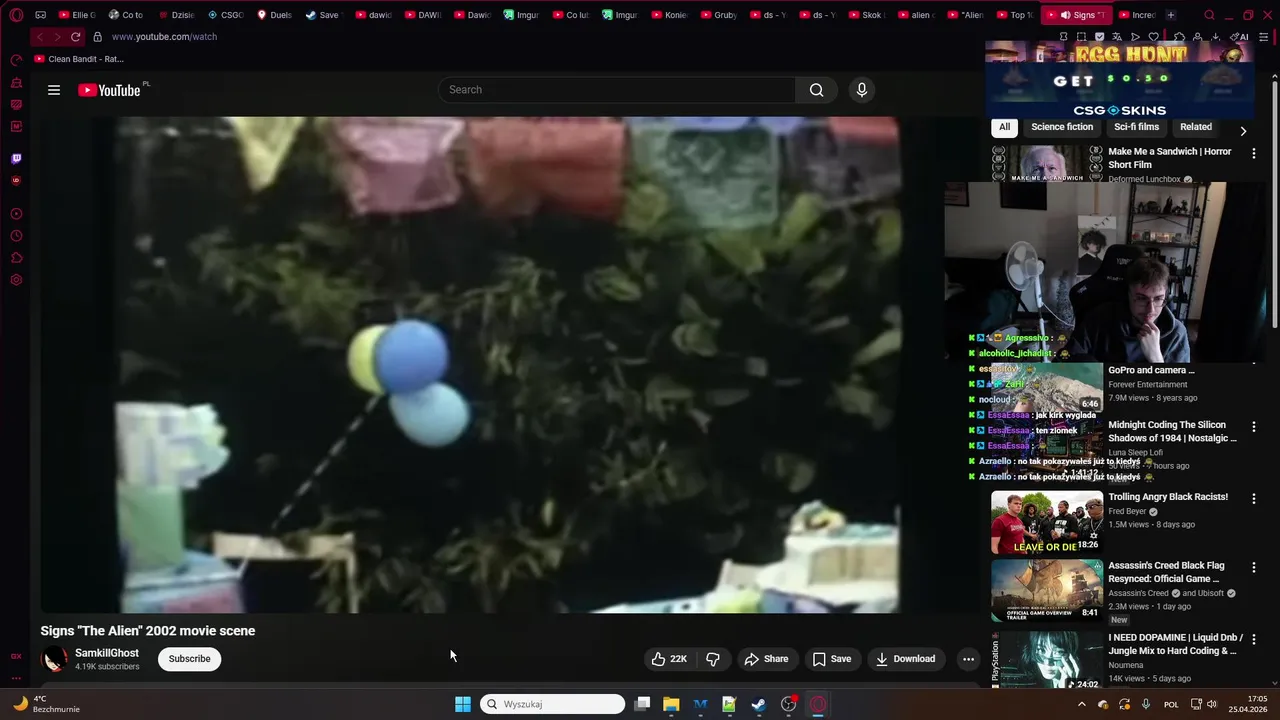Viewport: 1280px width, 720px height.
Task: Open the YouTube guide hamburger menu
Action: tap(54, 90)
